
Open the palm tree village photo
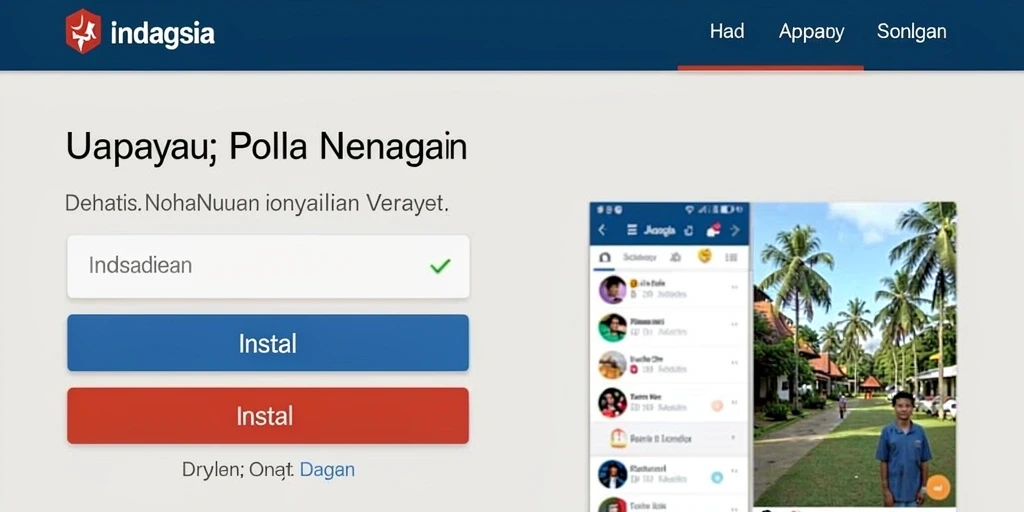pyautogui.click(x=855, y=353)
